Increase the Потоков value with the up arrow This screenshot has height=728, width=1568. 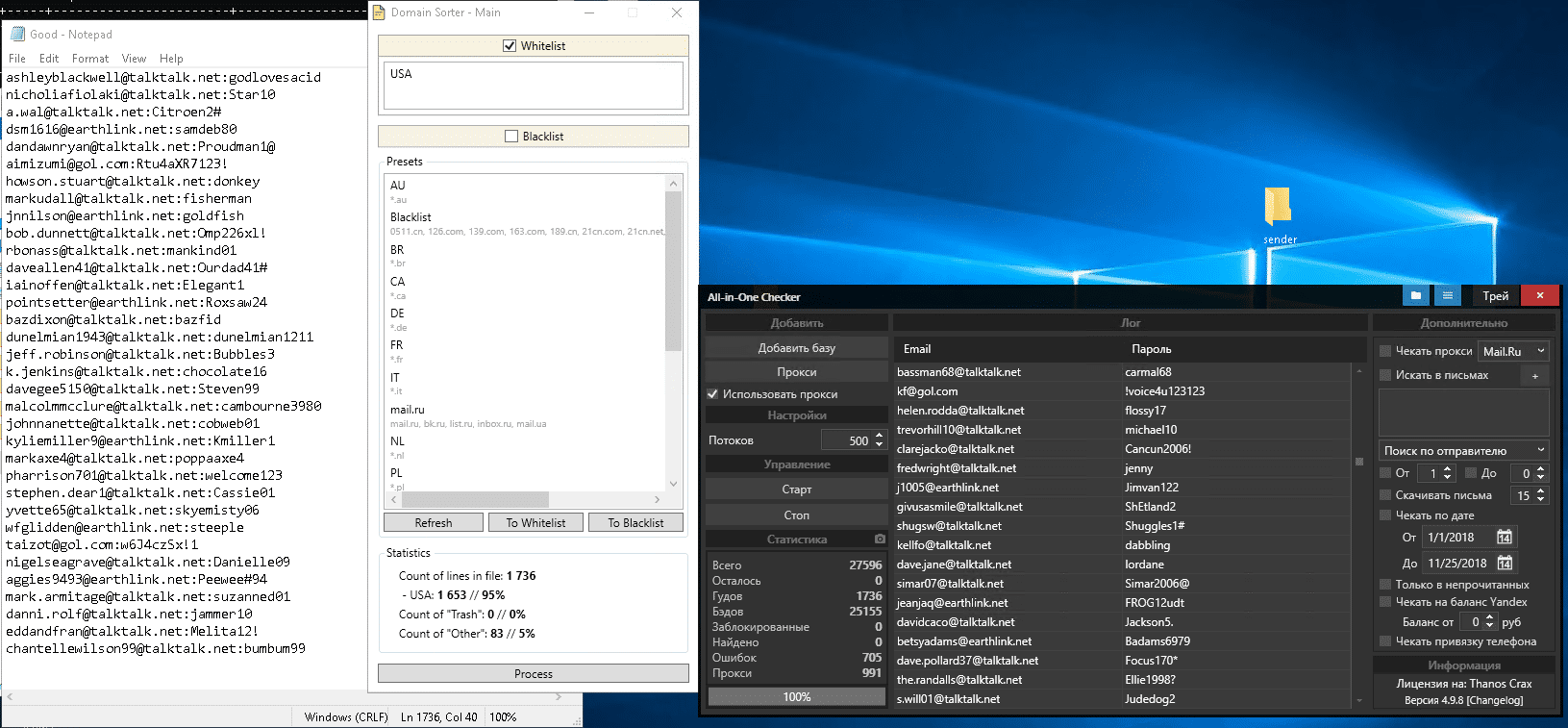[879, 436]
